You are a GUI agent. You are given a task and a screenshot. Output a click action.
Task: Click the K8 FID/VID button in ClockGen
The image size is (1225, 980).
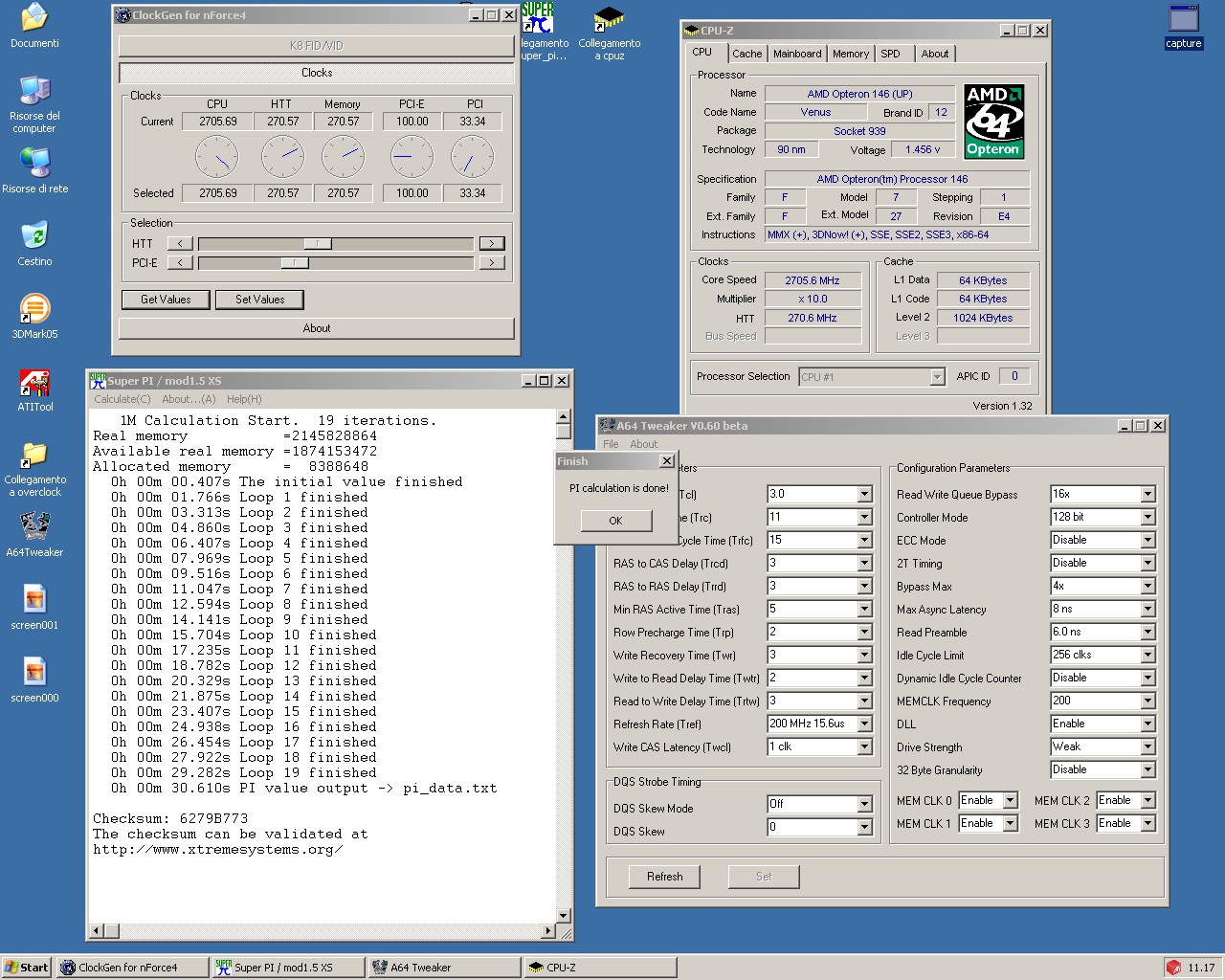317,46
